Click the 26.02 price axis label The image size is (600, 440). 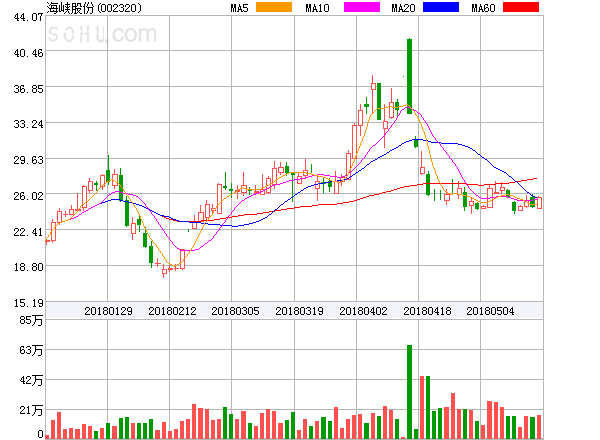[x=28, y=196]
